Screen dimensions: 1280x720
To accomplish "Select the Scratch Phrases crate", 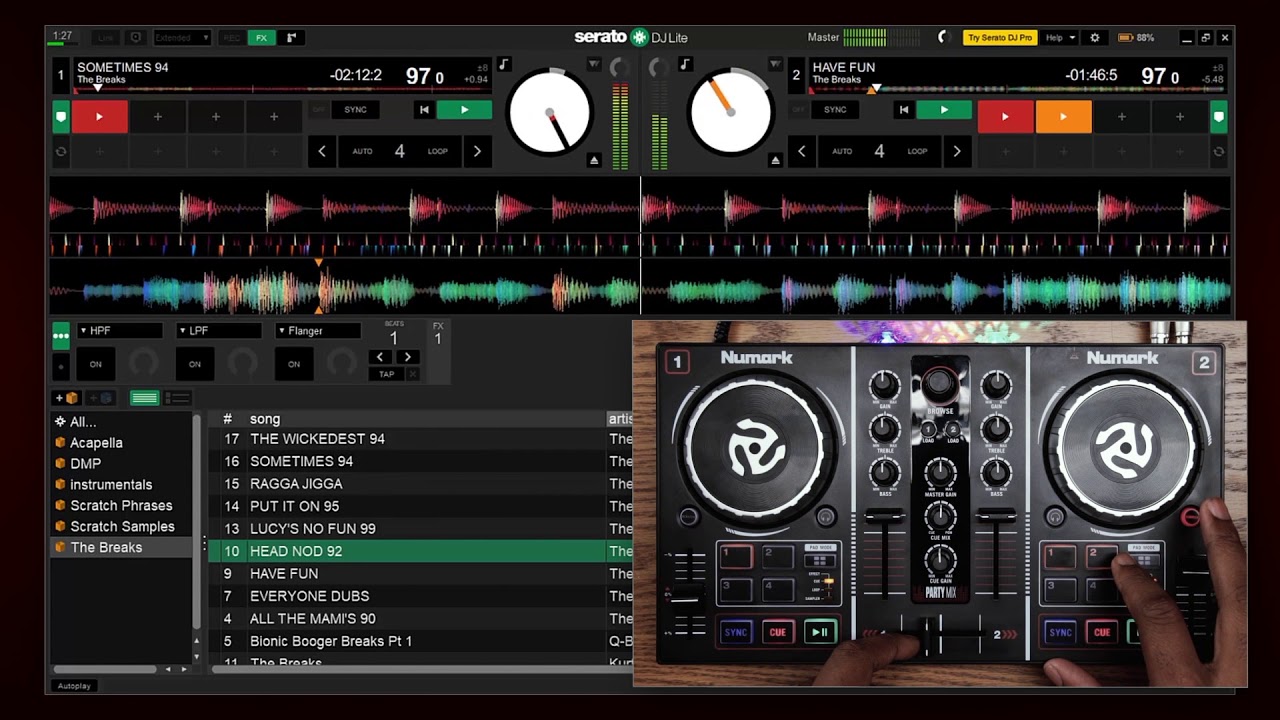I will click(122, 506).
